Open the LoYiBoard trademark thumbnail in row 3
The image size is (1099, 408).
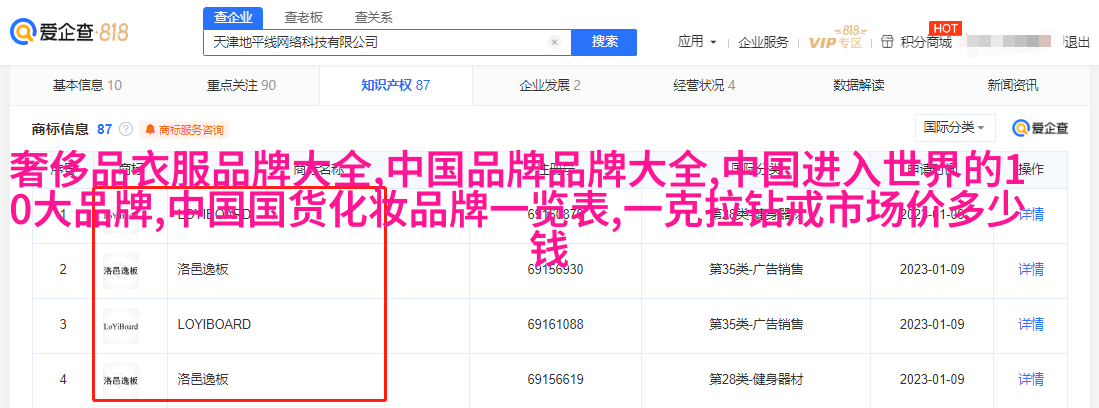point(121,325)
